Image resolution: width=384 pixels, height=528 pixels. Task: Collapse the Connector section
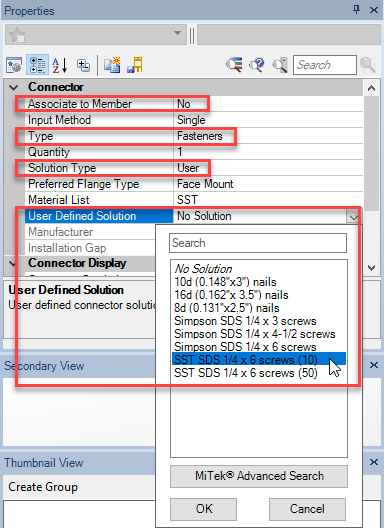(x=13, y=88)
